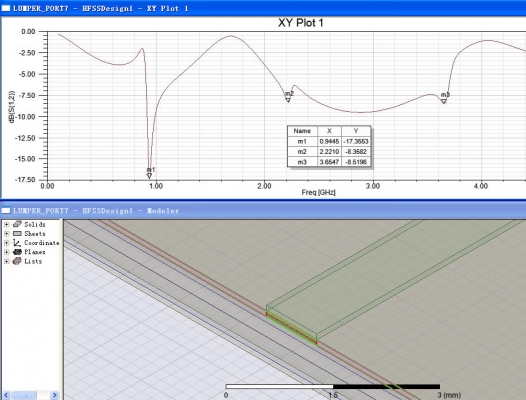Expand the Solids tree node
526x400 pixels.
pyautogui.click(x=6, y=224)
